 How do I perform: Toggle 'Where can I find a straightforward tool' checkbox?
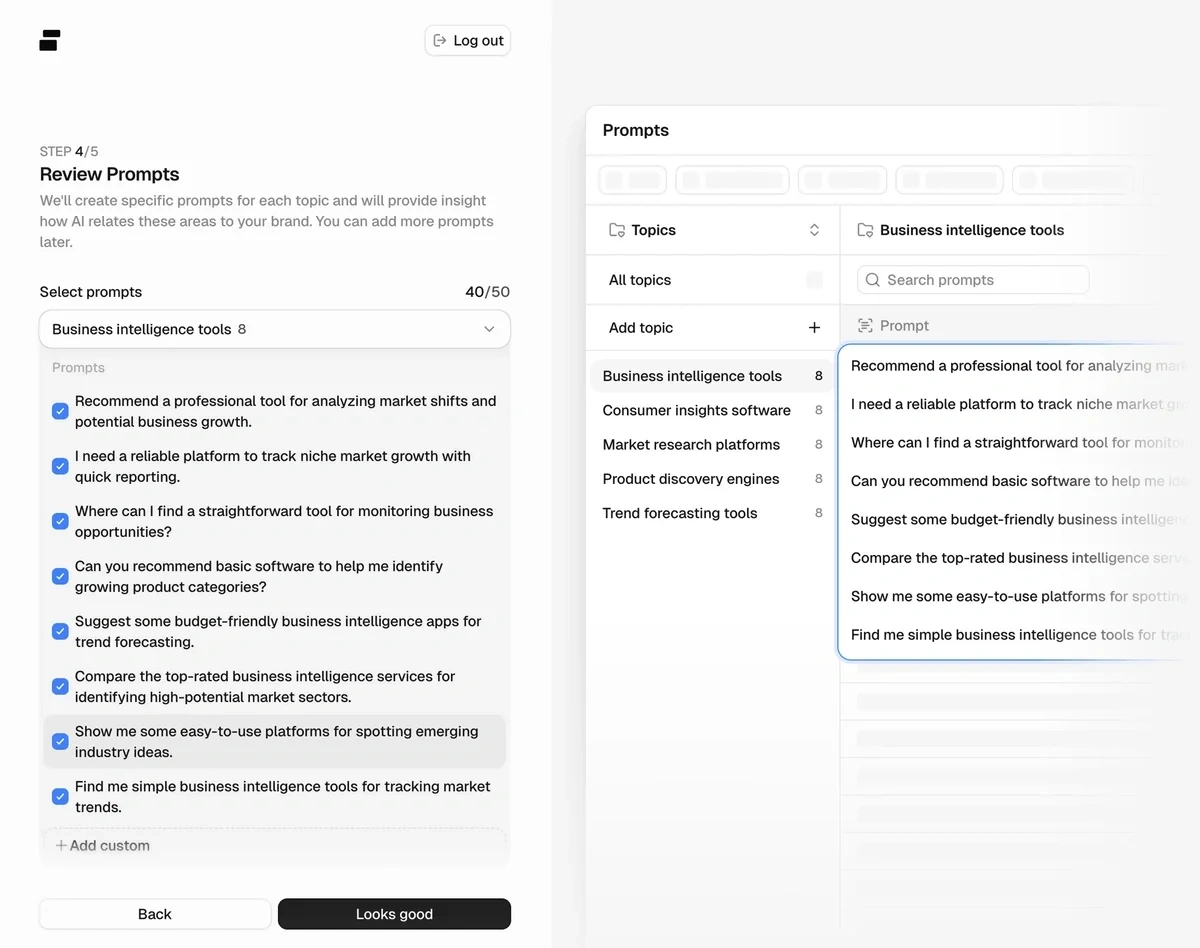60,521
